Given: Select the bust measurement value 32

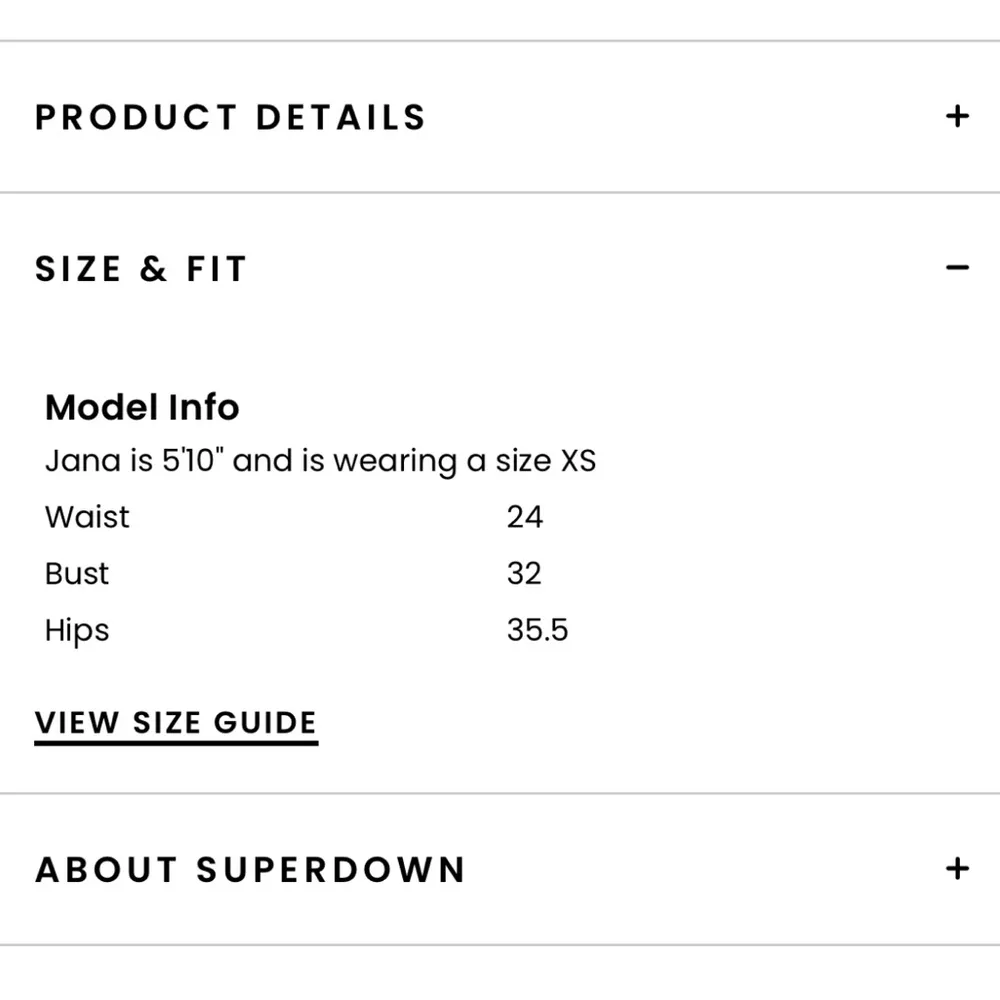Looking at the screenshot, I should pyautogui.click(x=524, y=573).
